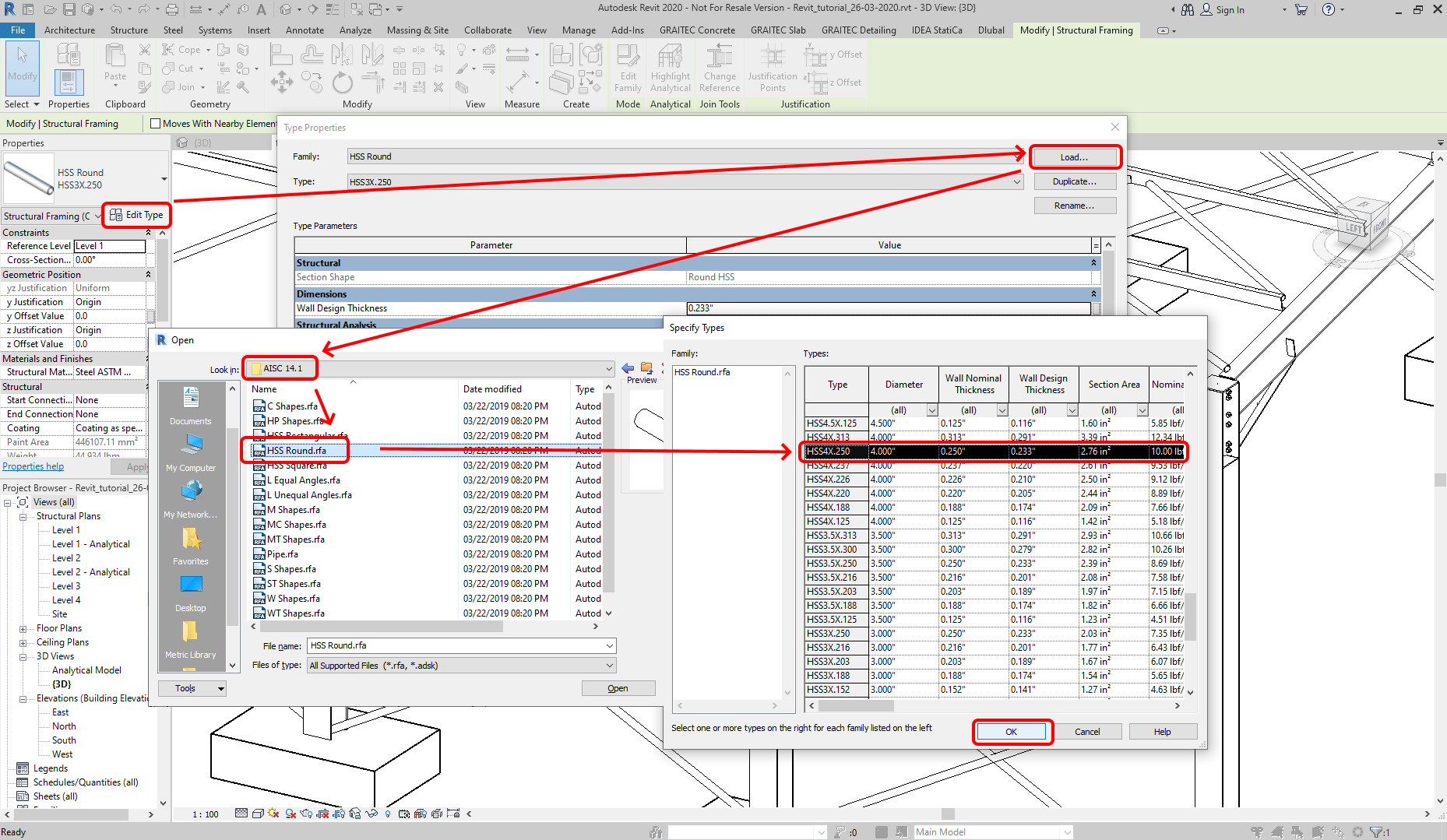Click the Load family button

pyautogui.click(x=1074, y=157)
